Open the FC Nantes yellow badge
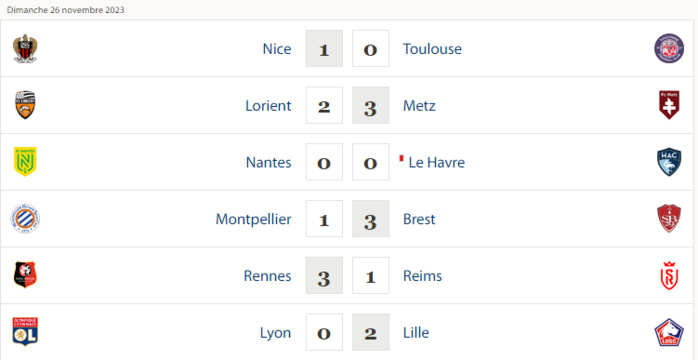 pyautogui.click(x=25, y=162)
